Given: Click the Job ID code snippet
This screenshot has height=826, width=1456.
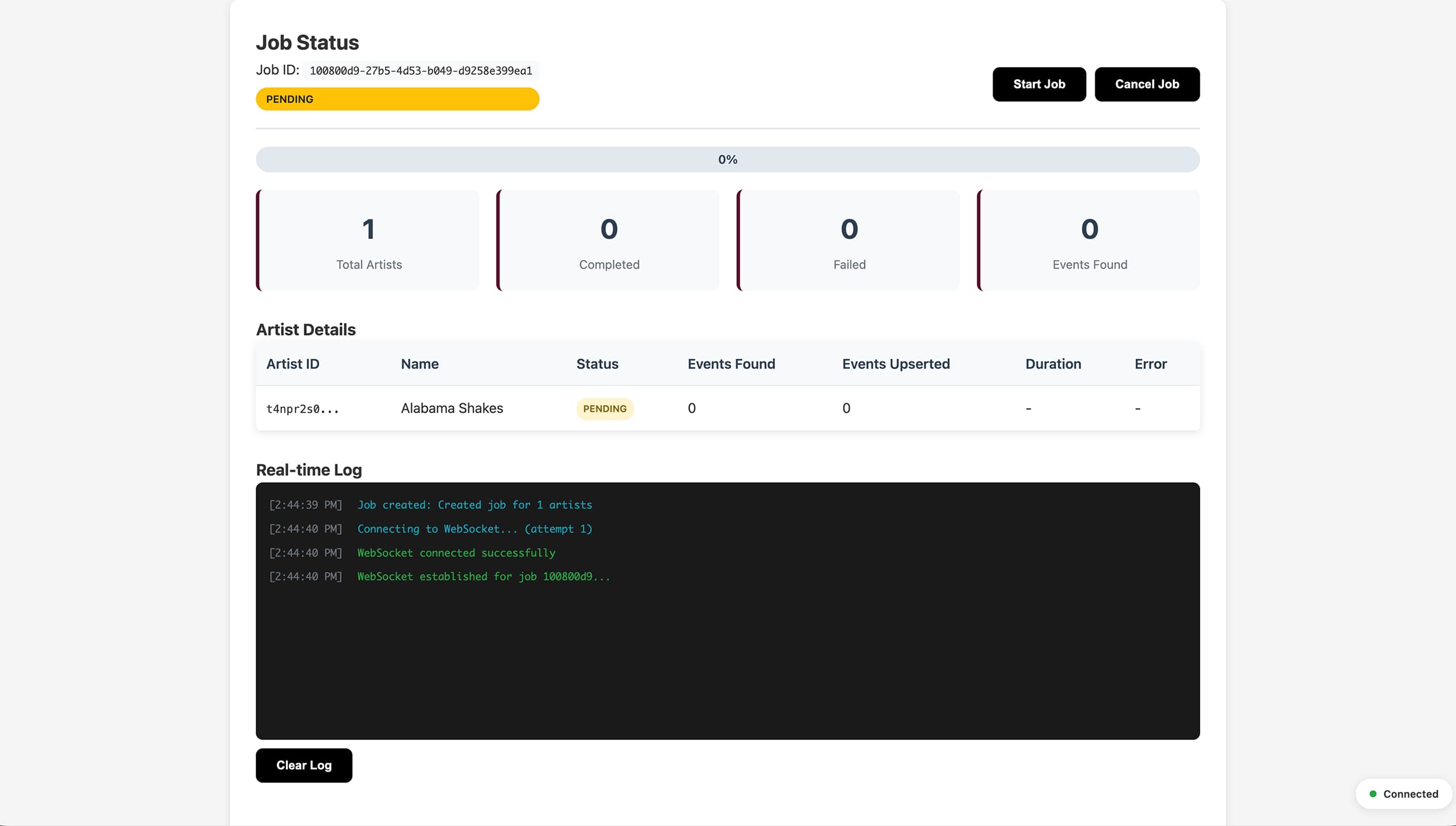Looking at the screenshot, I should tap(420, 70).
